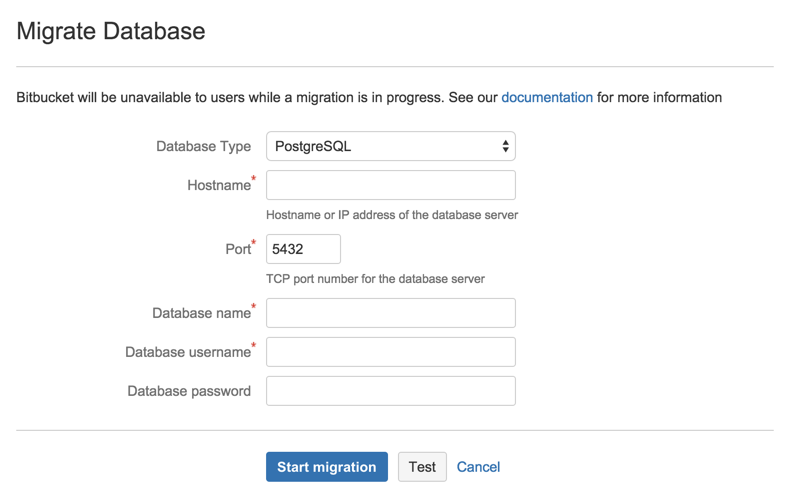This screenshot has height=501, width=788.
Task: Start the migration with the blue button
Action: [327, 467]
